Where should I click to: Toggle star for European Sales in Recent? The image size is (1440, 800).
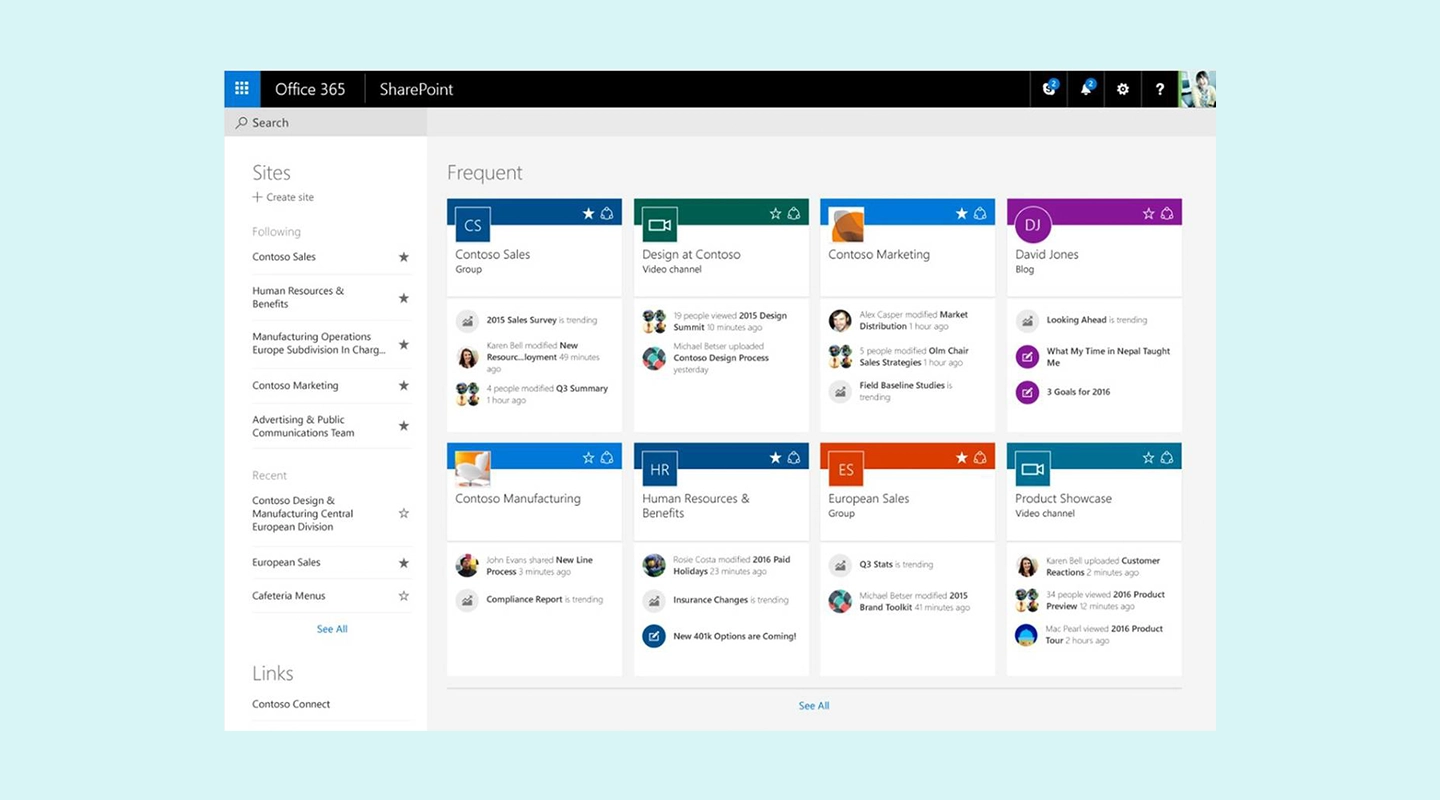click(x=404, y=563)
